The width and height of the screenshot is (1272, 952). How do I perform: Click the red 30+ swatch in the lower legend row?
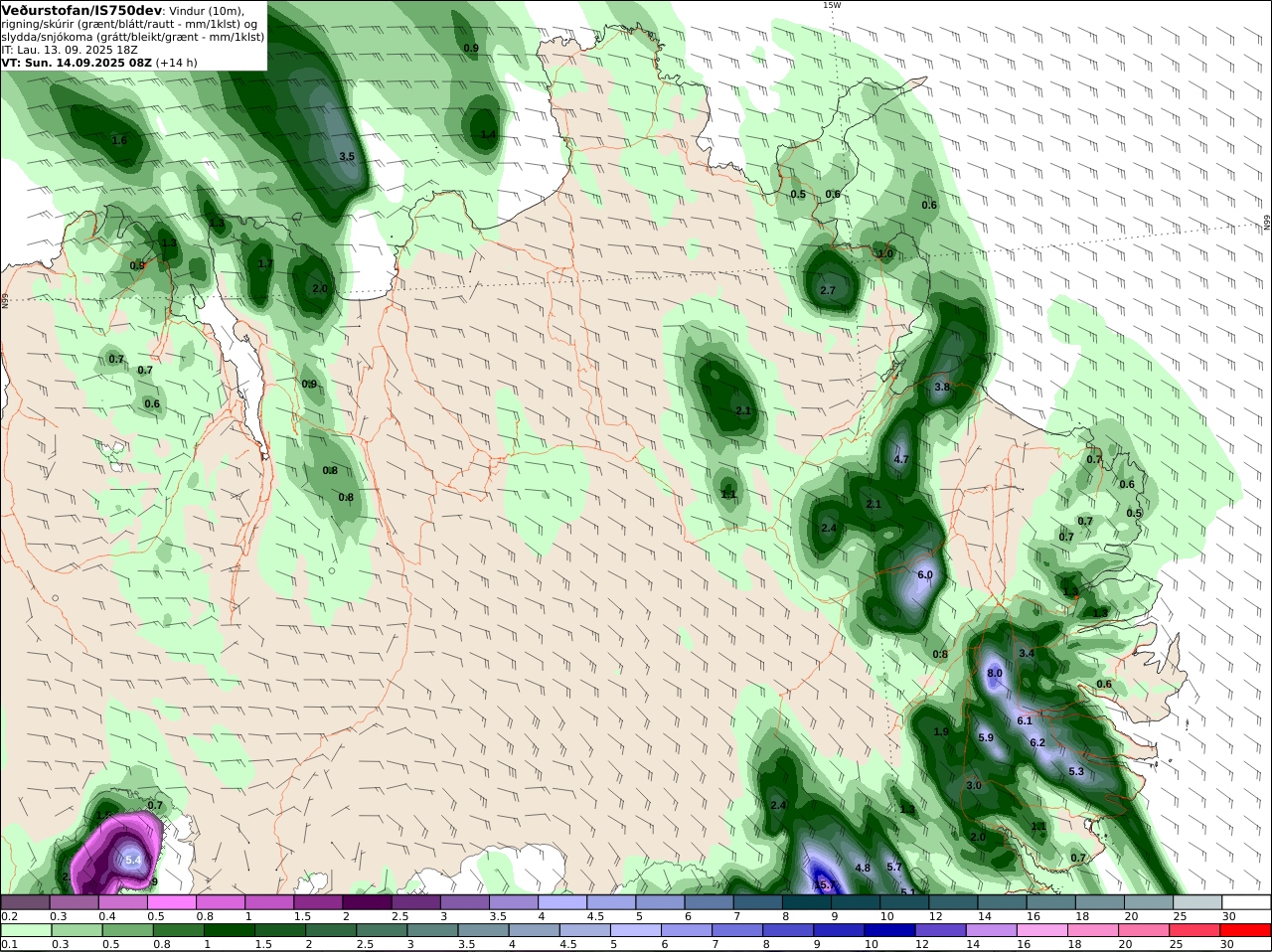(x=1246, y=930)
